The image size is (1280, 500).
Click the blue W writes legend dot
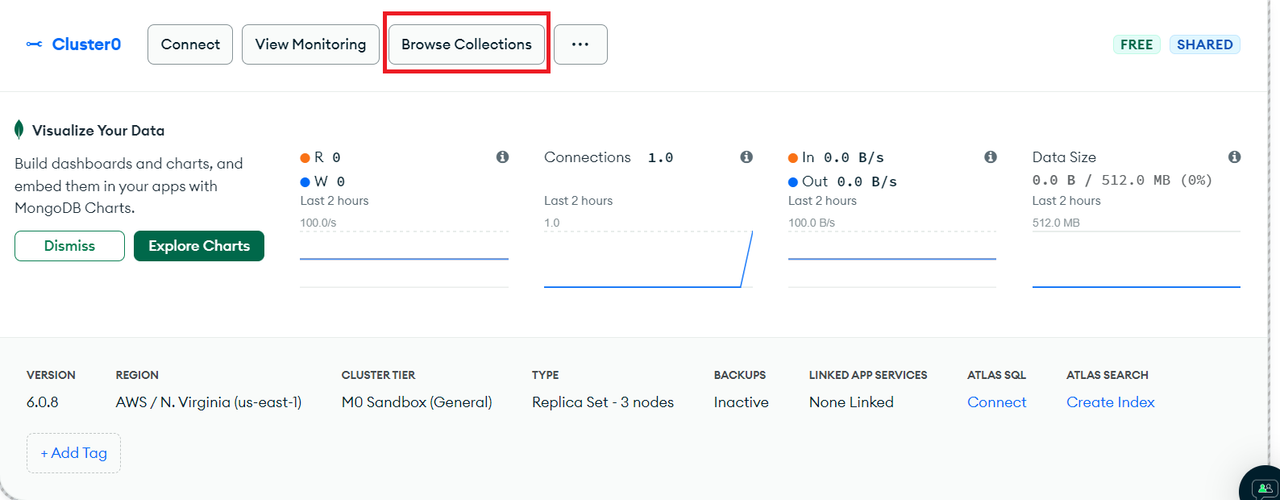pos(305,182)
